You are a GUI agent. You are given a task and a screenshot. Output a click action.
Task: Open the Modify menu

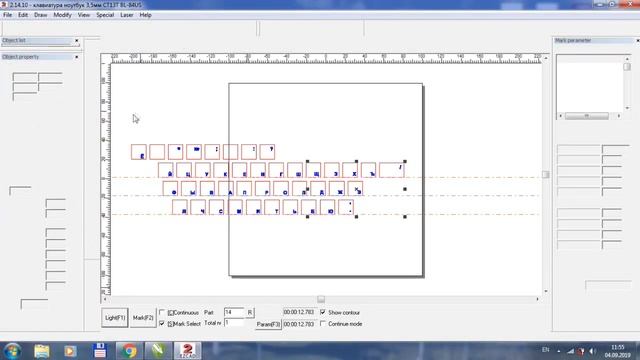pyautogui.click(x=62, y=15)
